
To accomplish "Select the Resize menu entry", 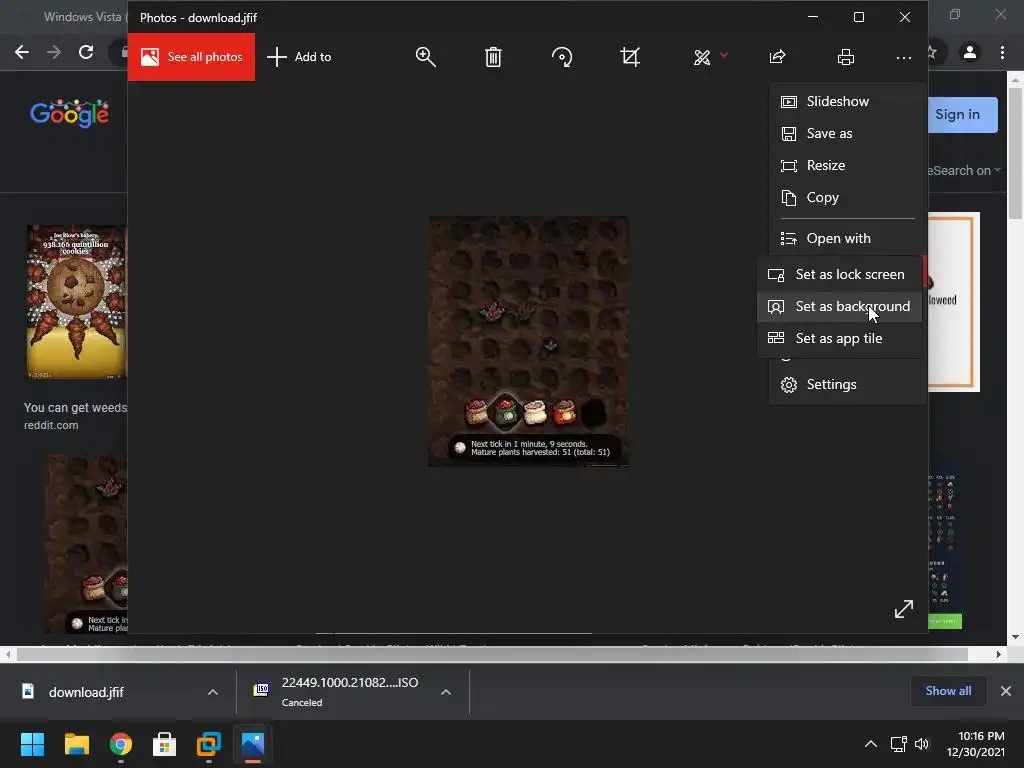I will pyautogui.click(x=847, y=165).
